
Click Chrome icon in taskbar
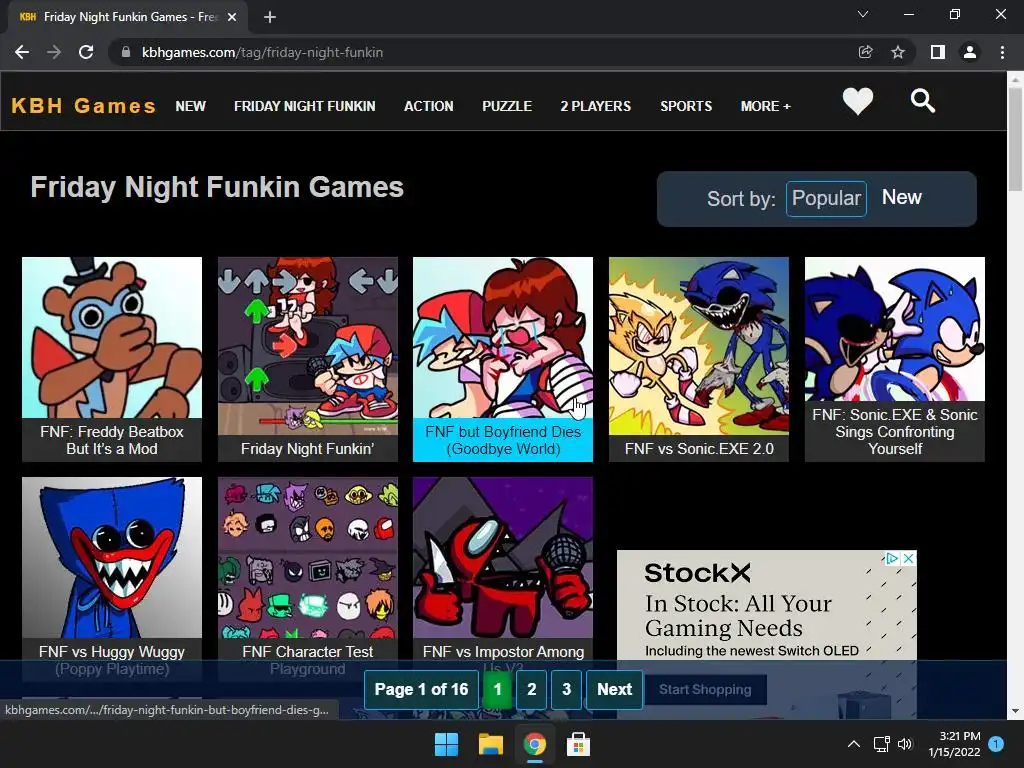534,744
